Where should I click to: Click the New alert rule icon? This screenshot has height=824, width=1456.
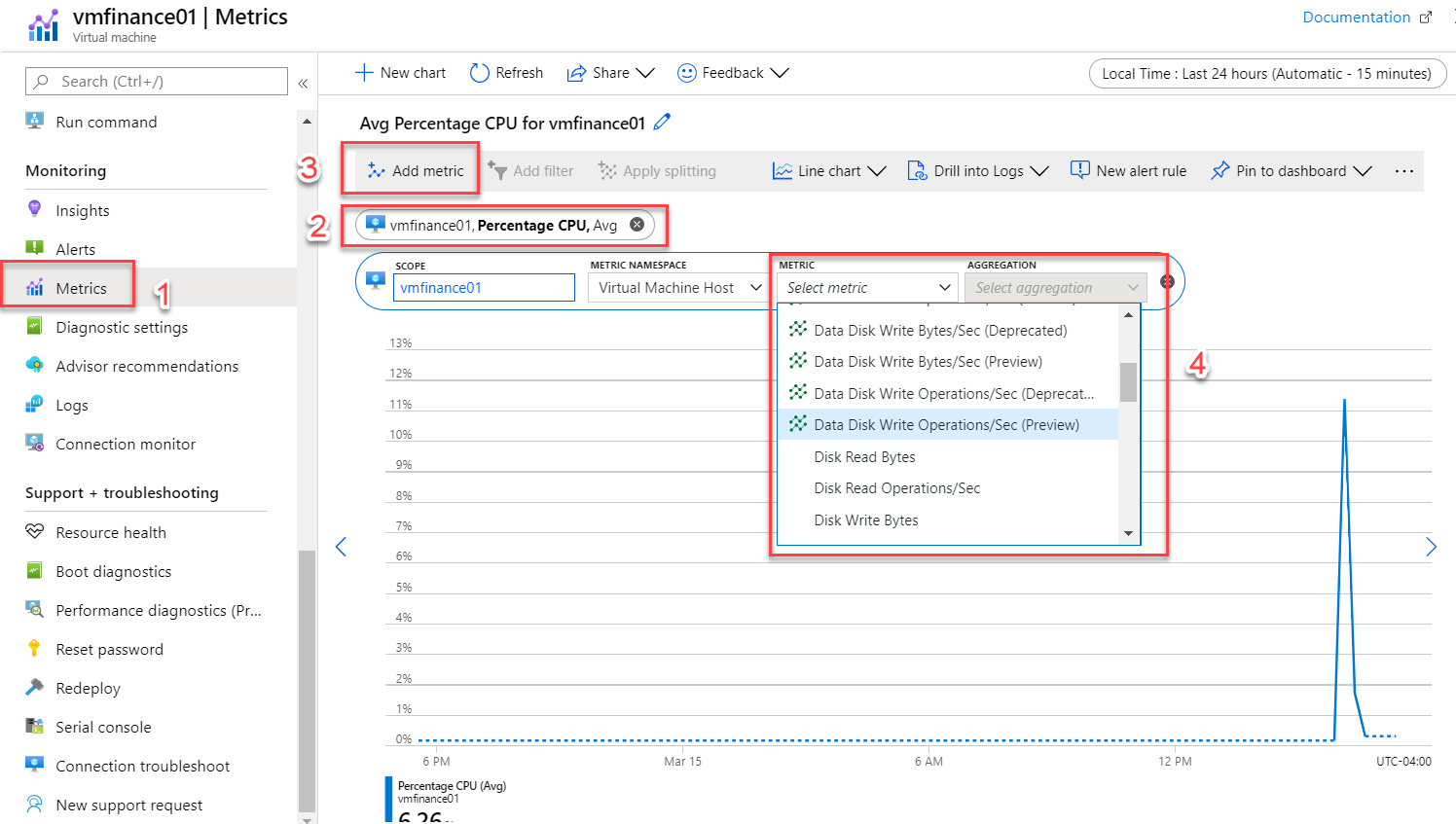(1080, 170)
